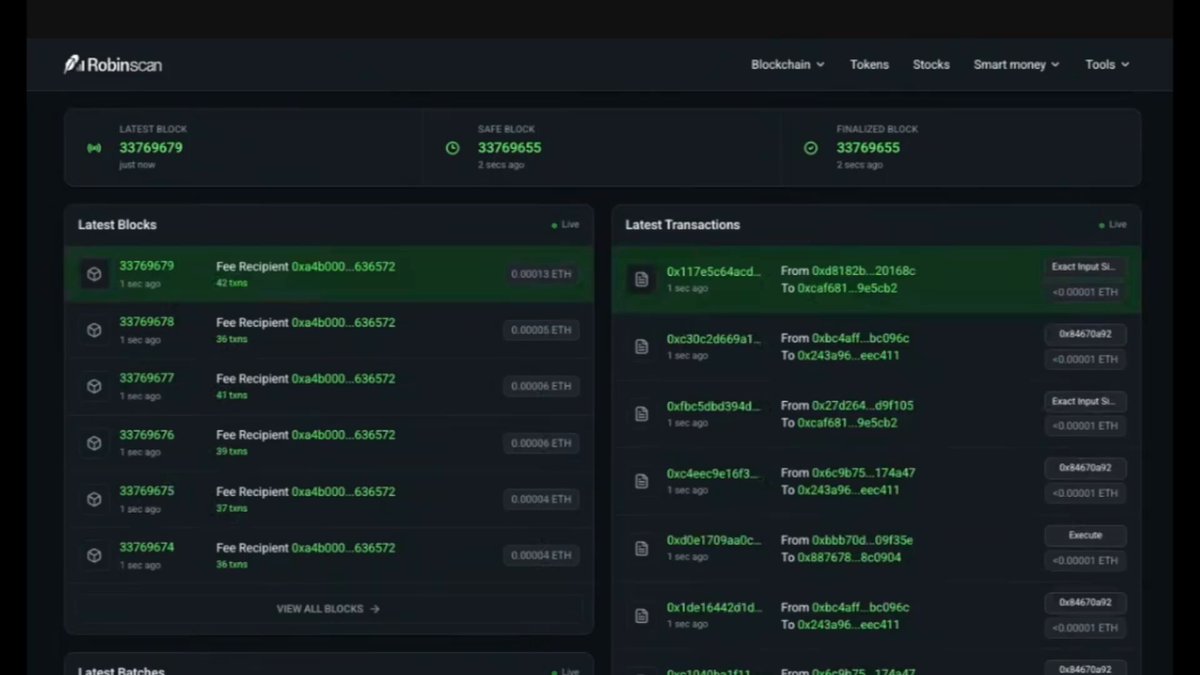Open block number 33769678 link

(x=147, y=322)
